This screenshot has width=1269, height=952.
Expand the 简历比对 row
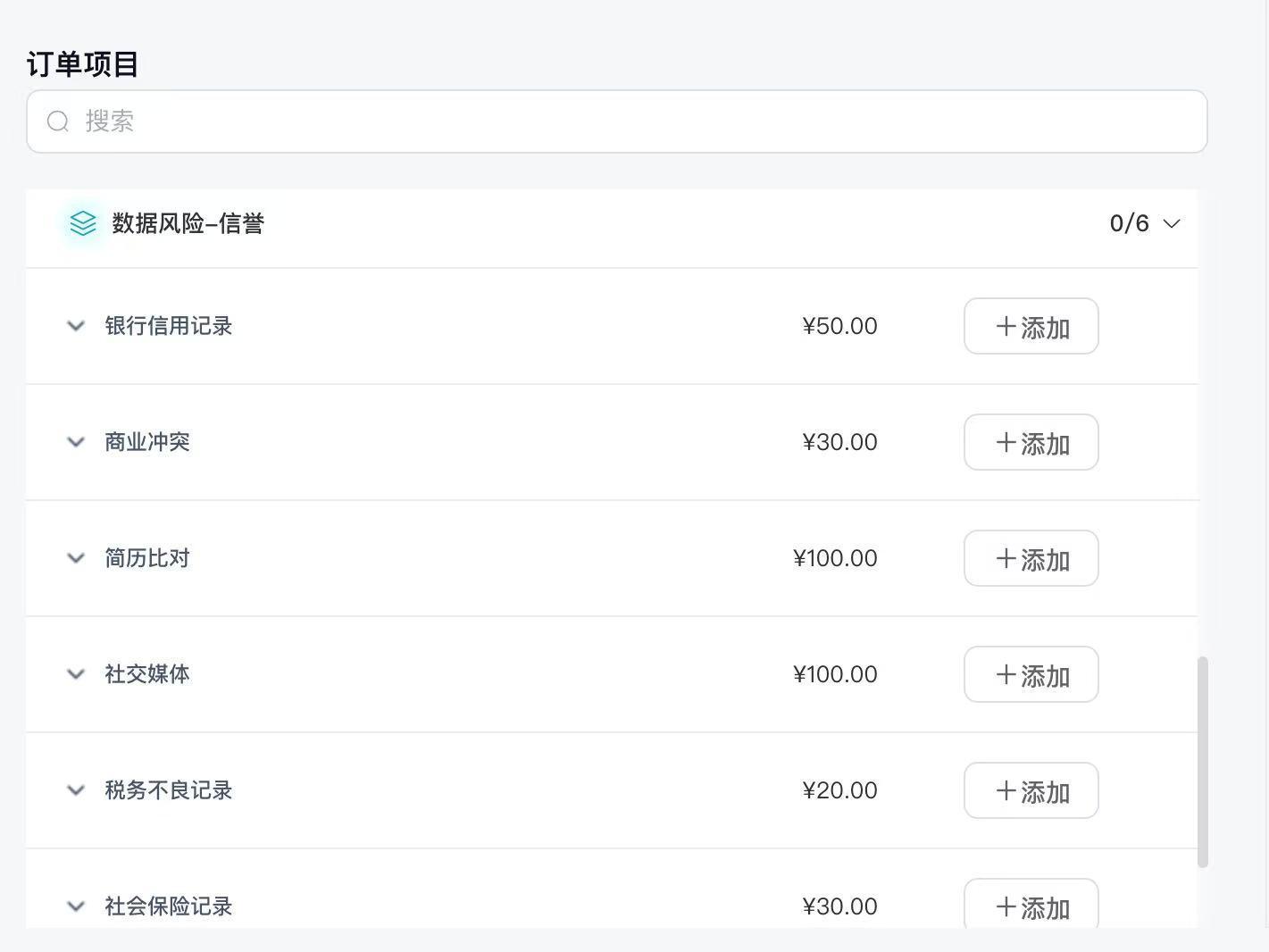click(x=76, y=558)
